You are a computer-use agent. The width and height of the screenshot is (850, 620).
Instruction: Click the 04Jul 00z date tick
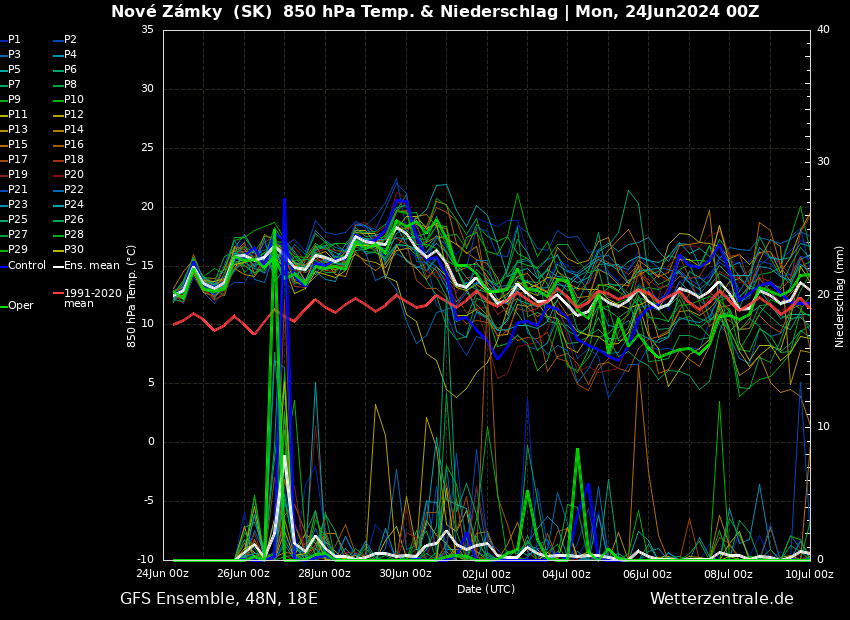pos(567,574)
